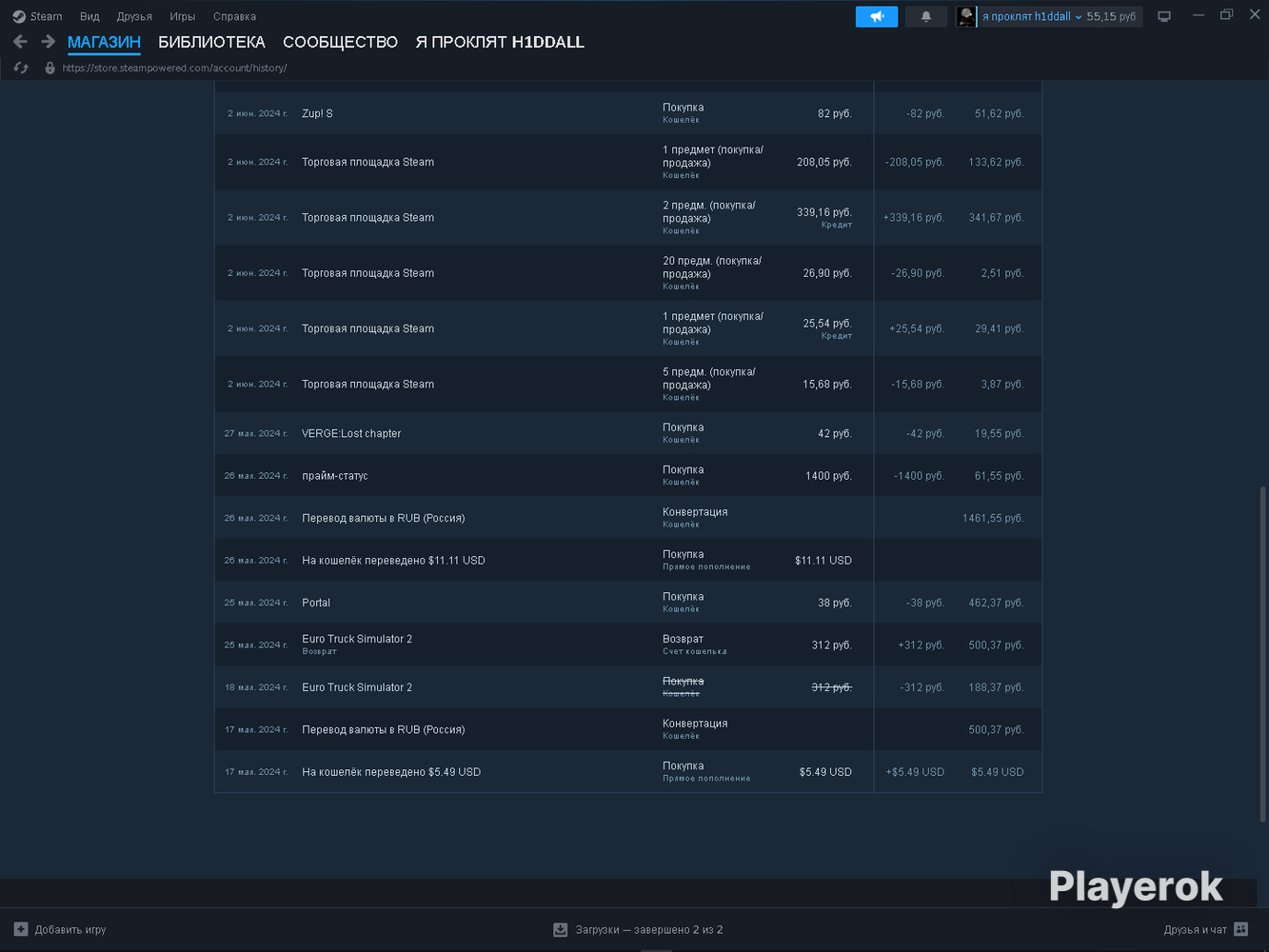
Task: Open the Zup! S transaction
Action: (x=628, y=113)
